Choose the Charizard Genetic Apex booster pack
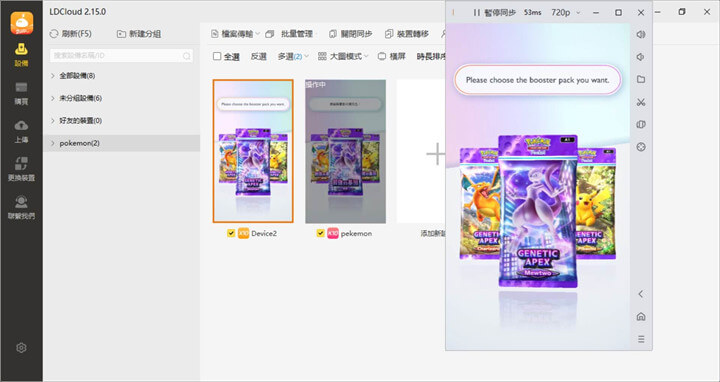The height and width of the screenshot is (382, 720). click(479, 203)
